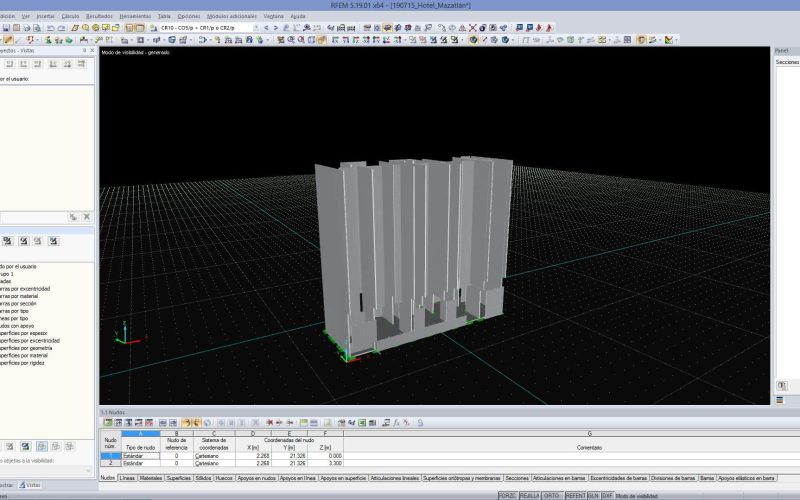Screen dimensions: 800x500
Task: Click the red X icon beside the views input
Action: click(x=87, y=217)
